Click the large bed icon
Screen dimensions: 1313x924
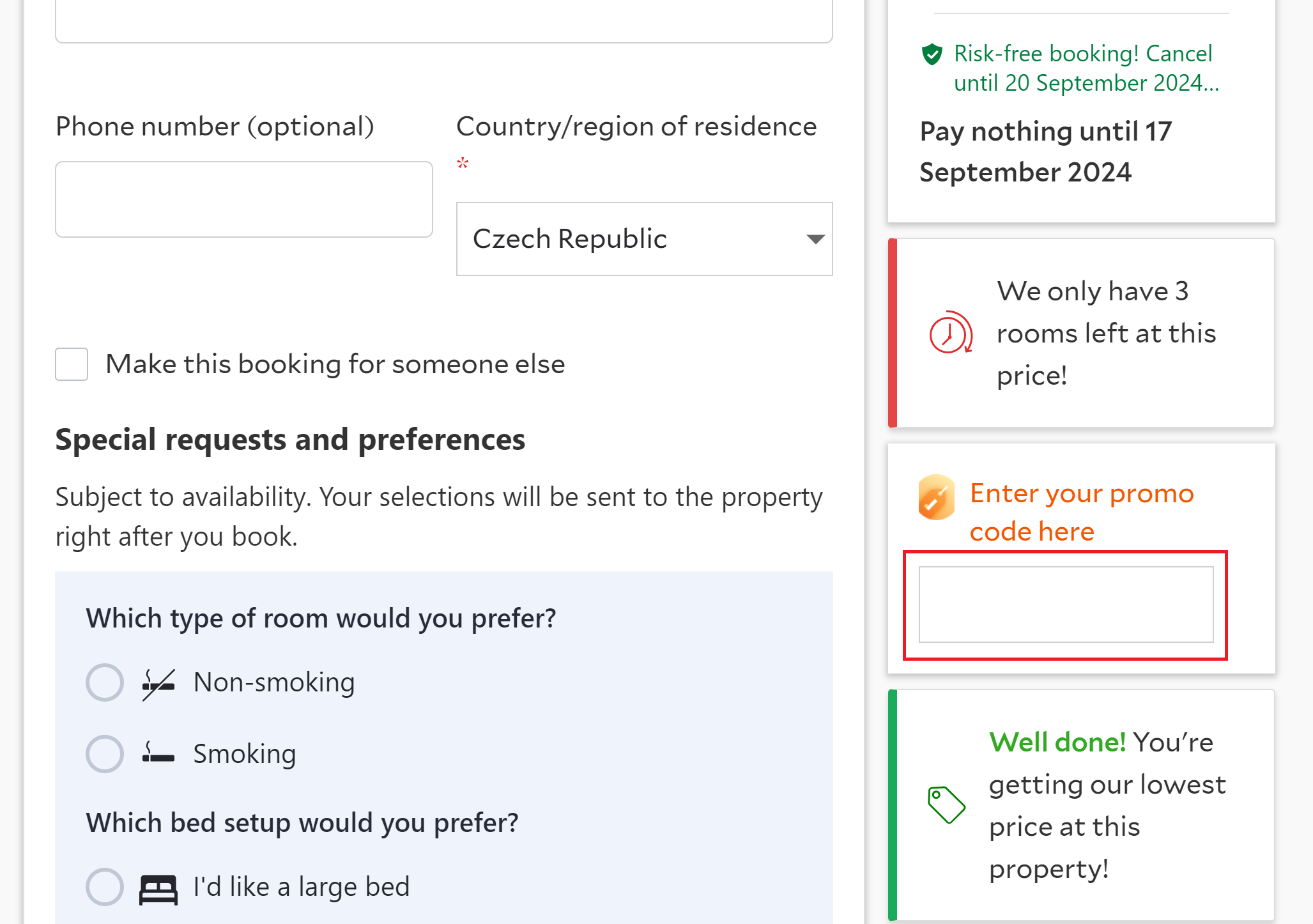click(158, 888)
